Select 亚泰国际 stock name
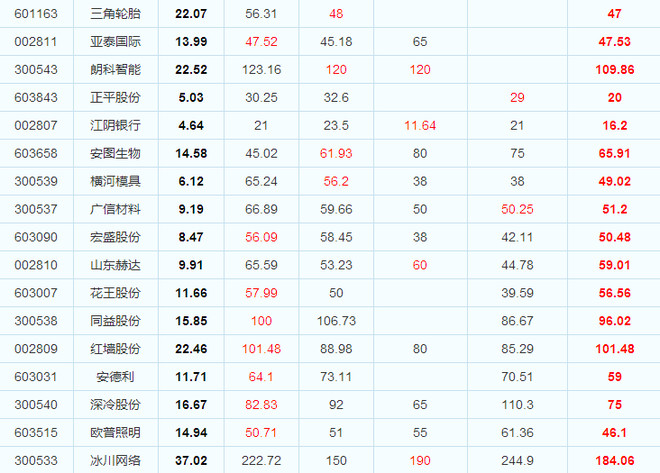The width and height of the screenshot is (660, 473). [x=115, y=42]
